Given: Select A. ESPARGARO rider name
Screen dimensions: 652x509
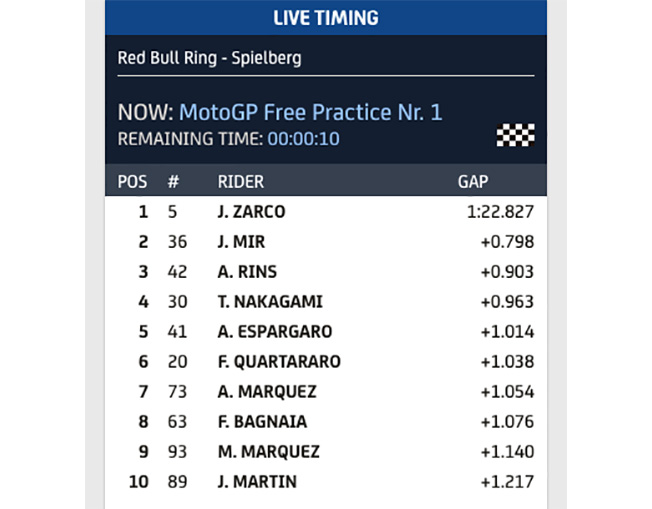Looking at the screenshot, I should [x=275, y=331].
